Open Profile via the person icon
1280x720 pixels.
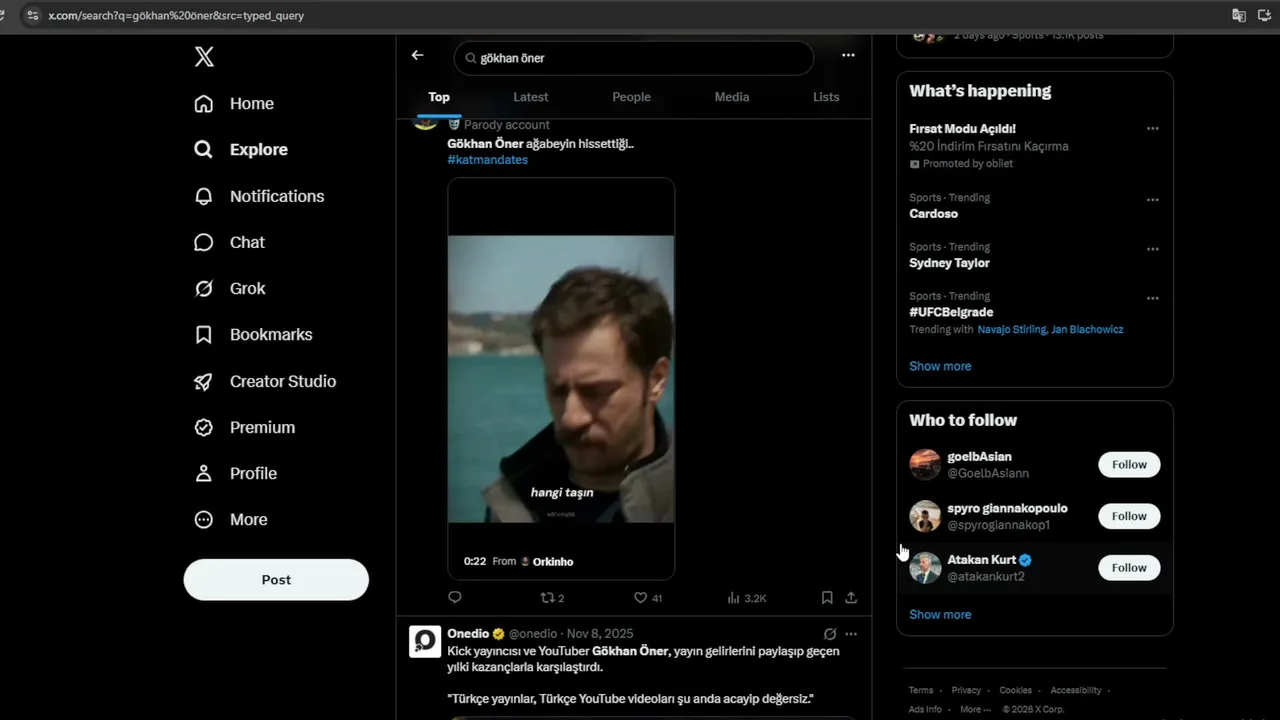pyautogui.click(x=204, y=473)
